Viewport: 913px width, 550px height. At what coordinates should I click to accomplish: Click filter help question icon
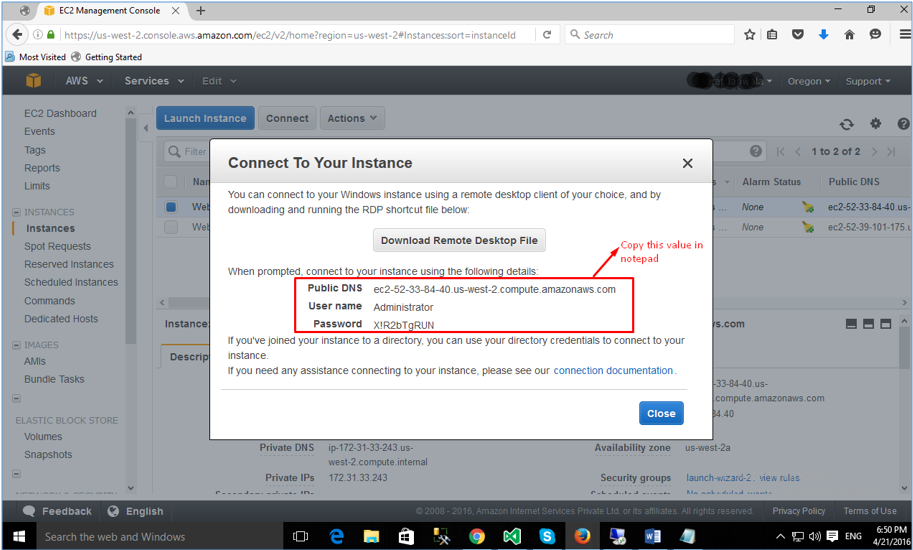pos(756,151)
